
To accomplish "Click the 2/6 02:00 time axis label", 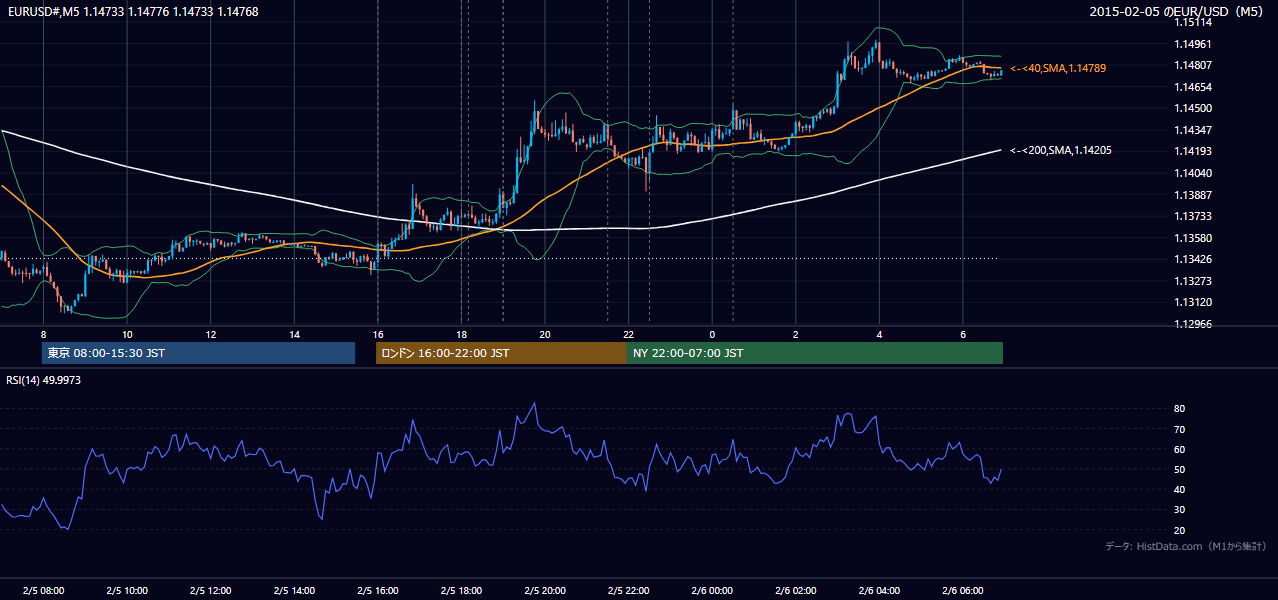I will pyautogui.click(x=795, y=591).
